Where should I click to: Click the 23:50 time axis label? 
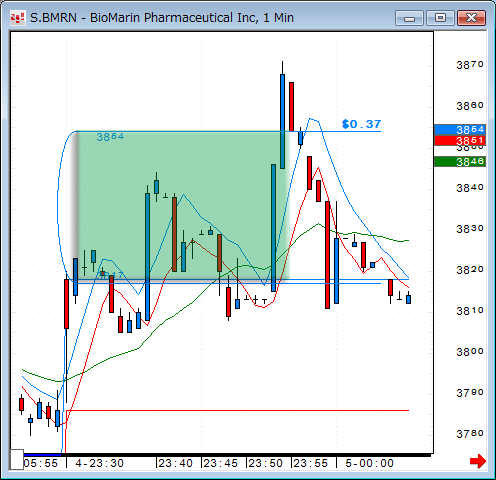coord(265,463)
